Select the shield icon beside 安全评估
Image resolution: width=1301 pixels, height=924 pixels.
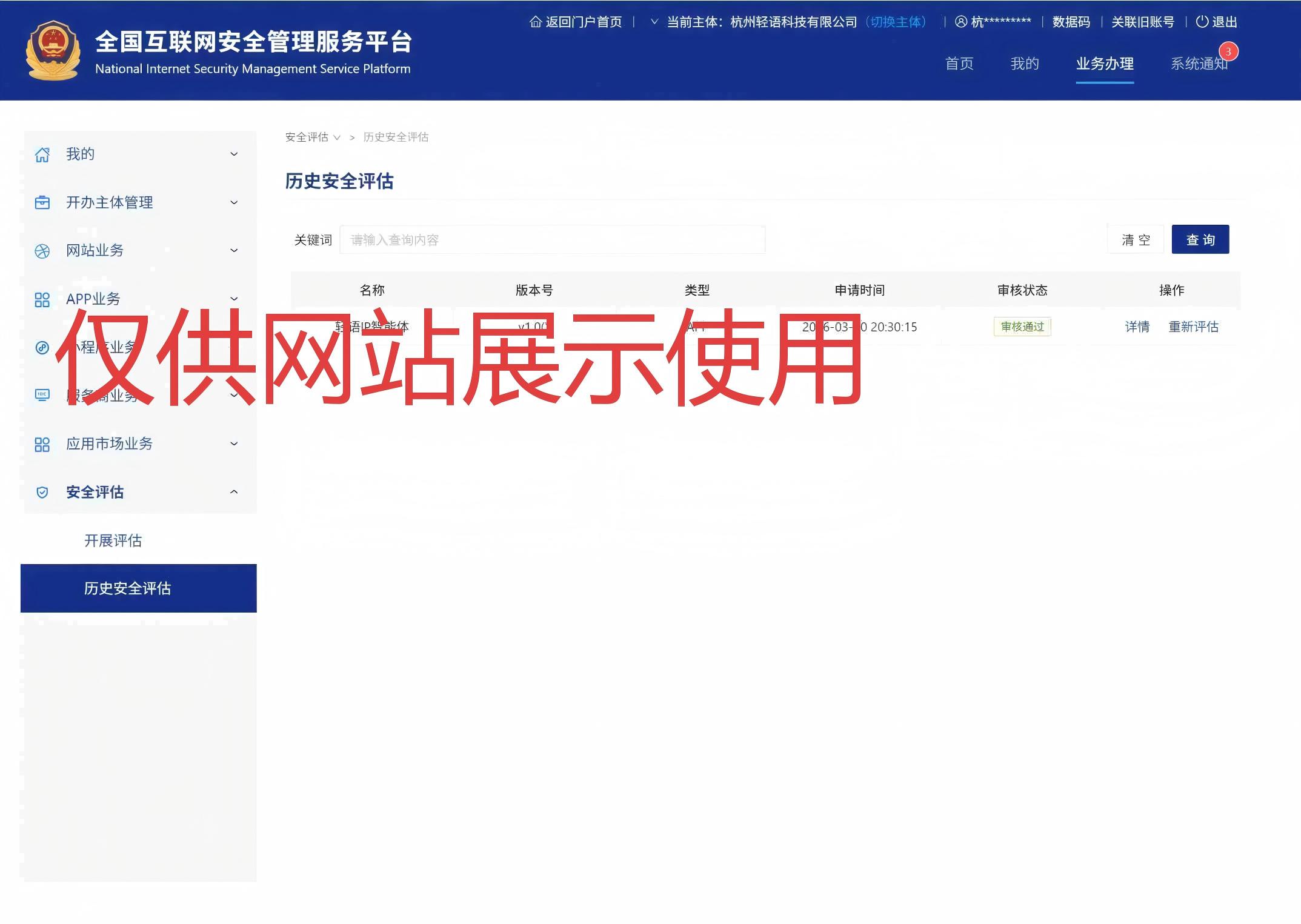[42, 492]
